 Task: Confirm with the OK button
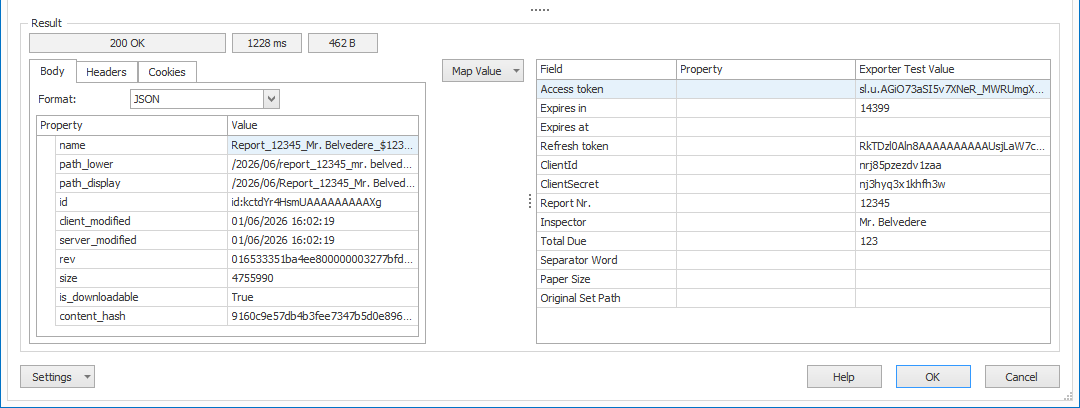click(x=933, y=377)
